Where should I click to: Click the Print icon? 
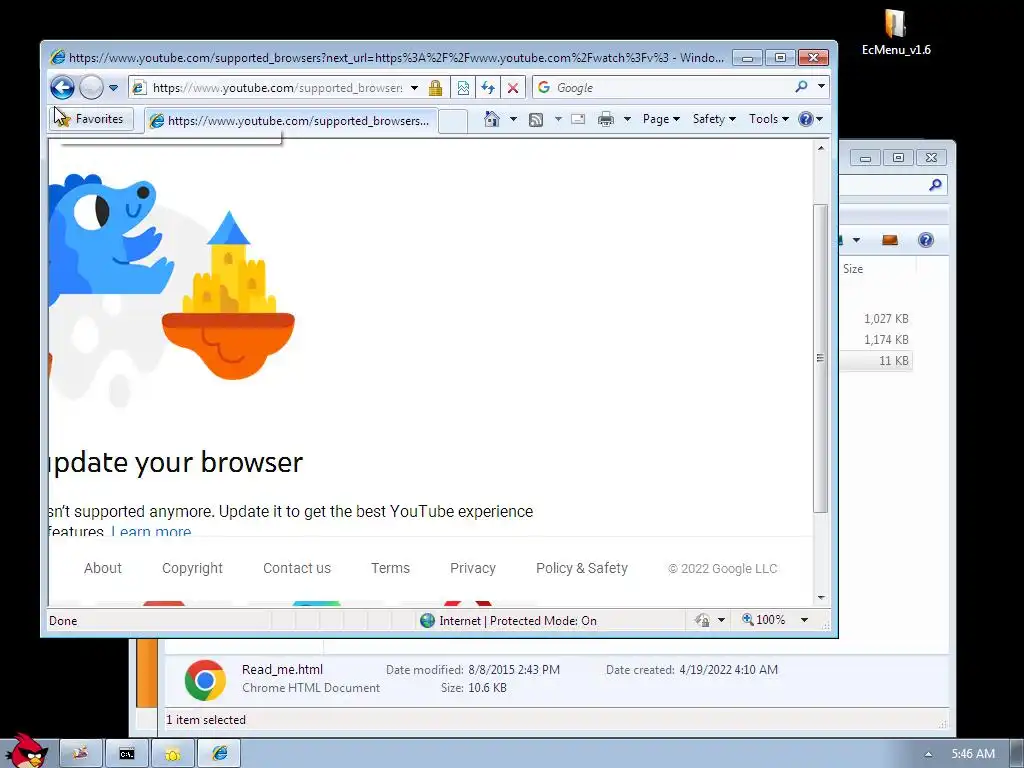click(x=606, y=119)
